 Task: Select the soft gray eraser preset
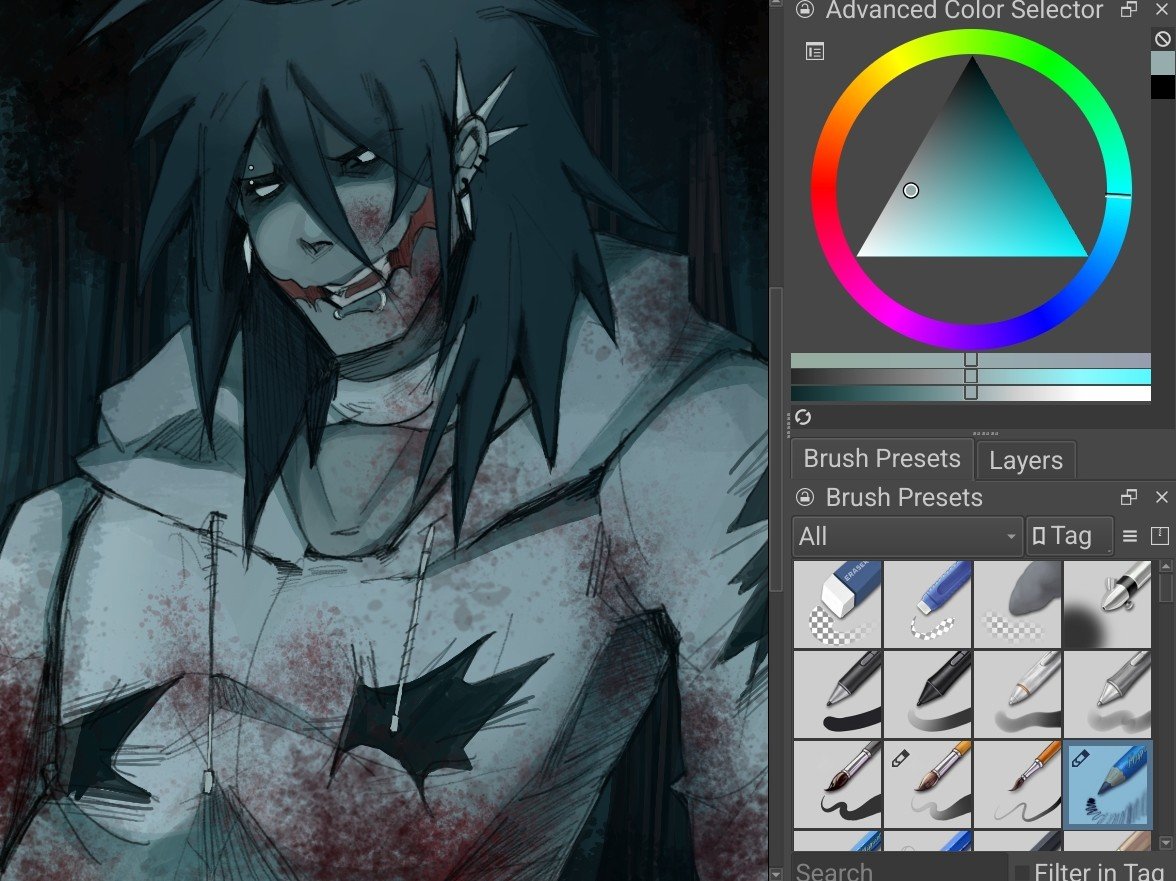pyautogui.click(x=1018, y=604)
